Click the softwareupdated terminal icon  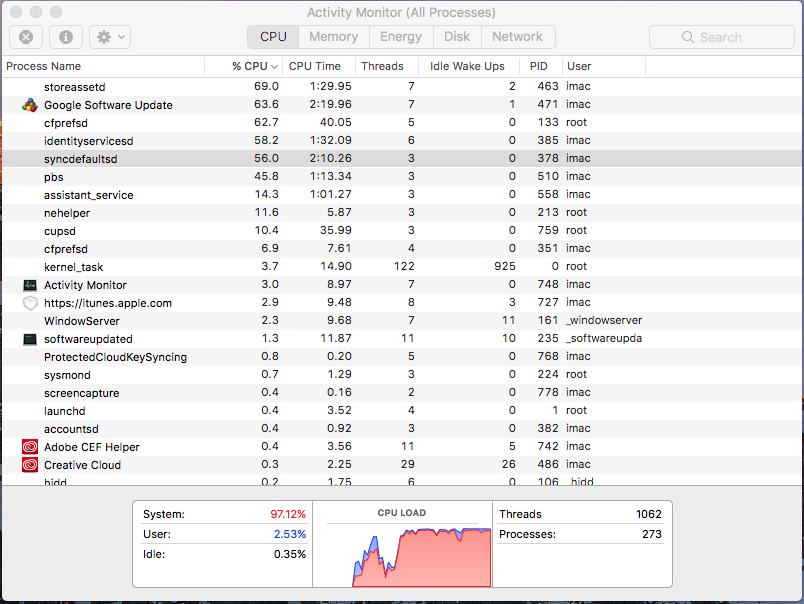click(x=30, y=339)
